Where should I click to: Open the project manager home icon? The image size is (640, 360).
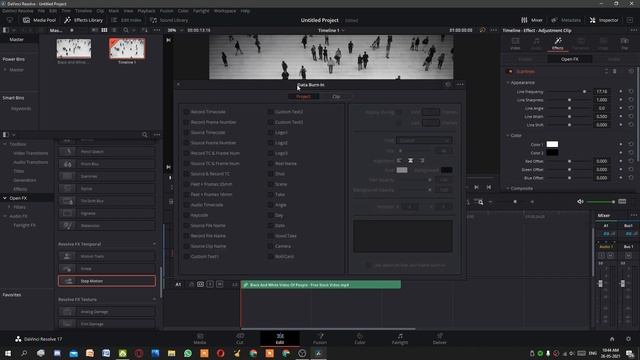(612, 339)
